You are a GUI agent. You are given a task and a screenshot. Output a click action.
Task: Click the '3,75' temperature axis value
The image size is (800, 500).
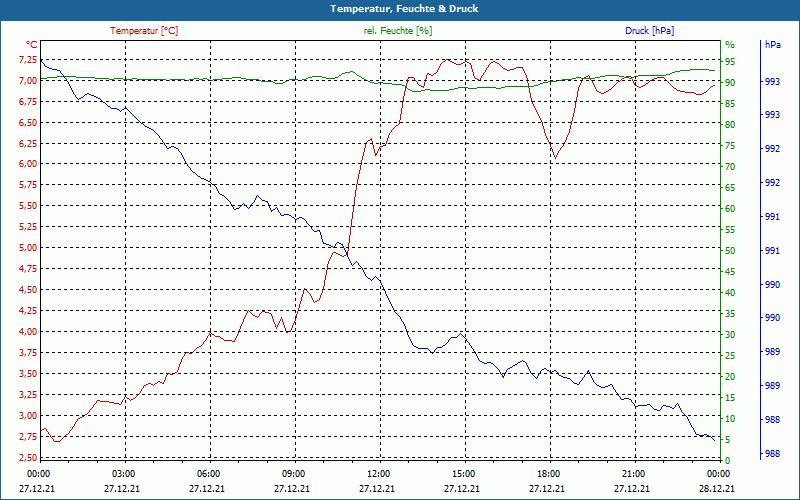28,353
